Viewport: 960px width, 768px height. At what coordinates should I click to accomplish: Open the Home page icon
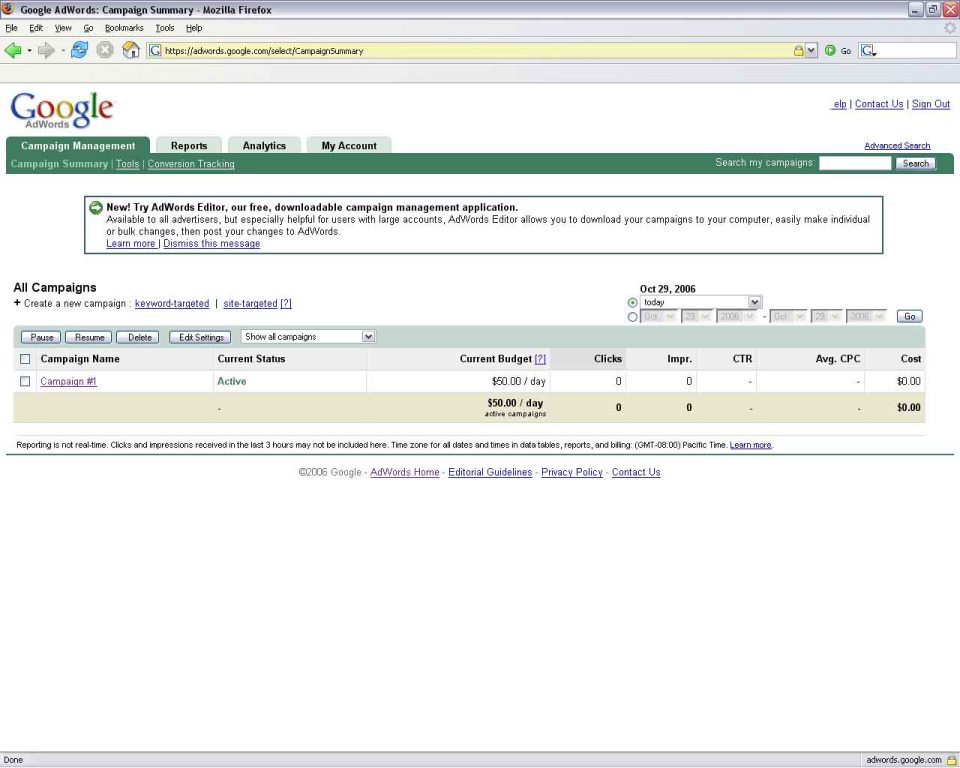click(131, 50)
